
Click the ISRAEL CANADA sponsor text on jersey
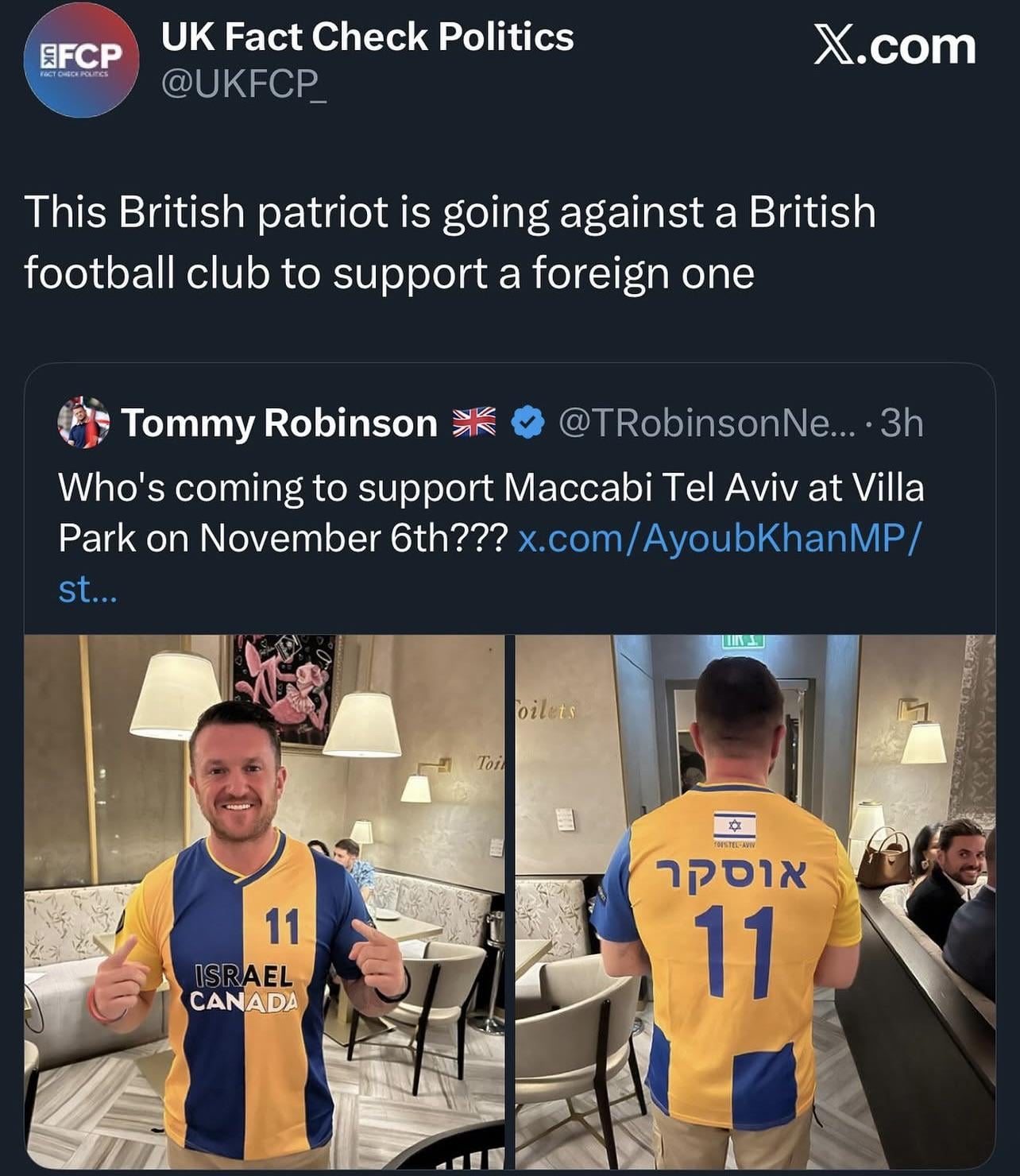point(243,986)
